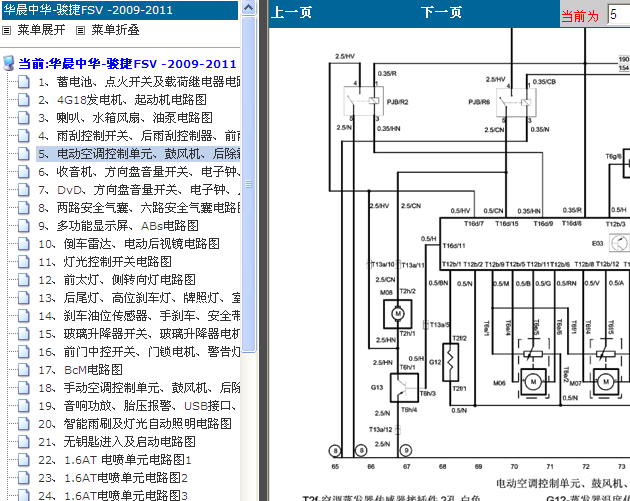Click page icon for item 9 多功能显示屏
Screen dimensions: 630x501
(x=24, y=226)
